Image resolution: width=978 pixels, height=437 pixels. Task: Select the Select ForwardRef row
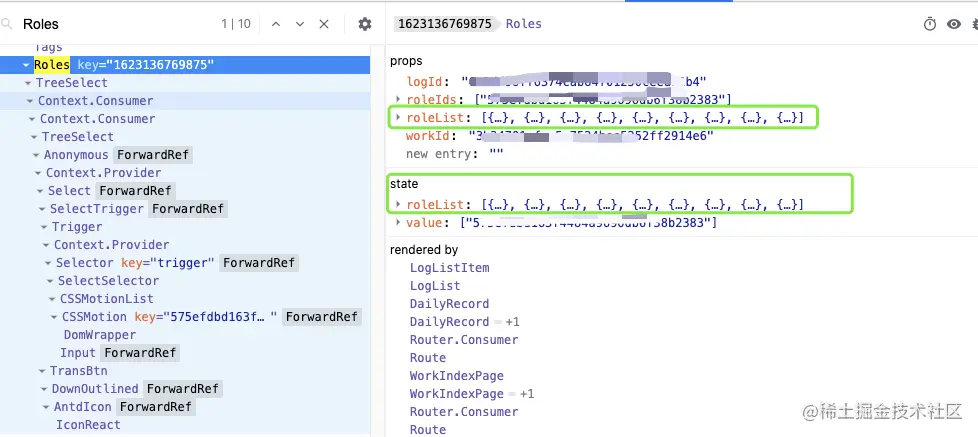[185, 191]
